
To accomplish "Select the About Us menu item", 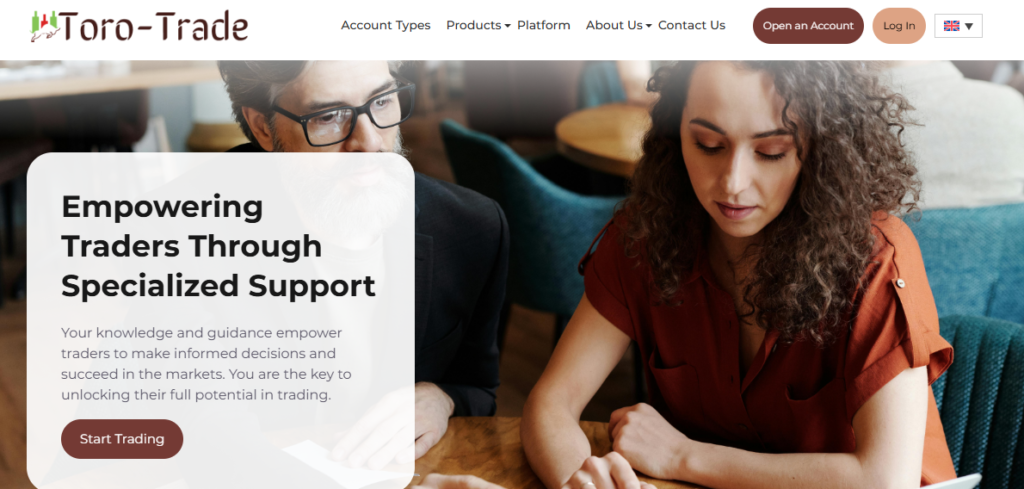I will click(x=614, y=25).
